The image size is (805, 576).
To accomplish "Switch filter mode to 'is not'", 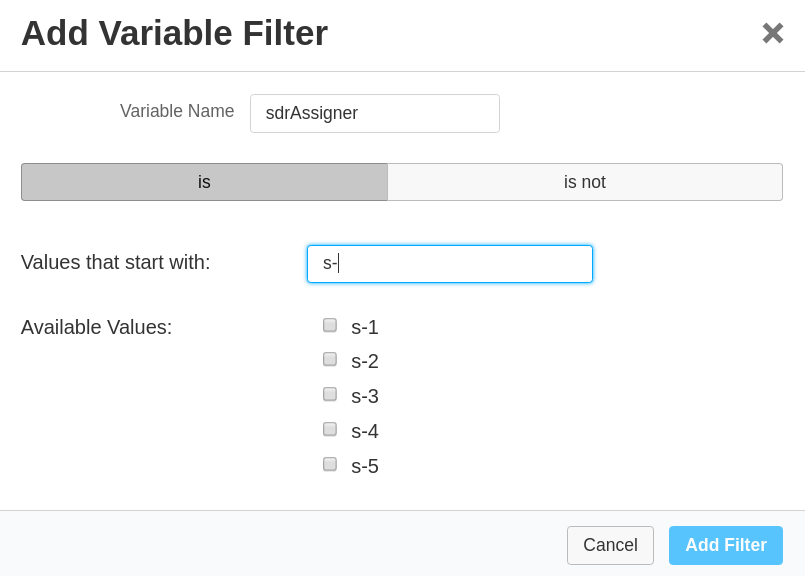I will [584, 181].
